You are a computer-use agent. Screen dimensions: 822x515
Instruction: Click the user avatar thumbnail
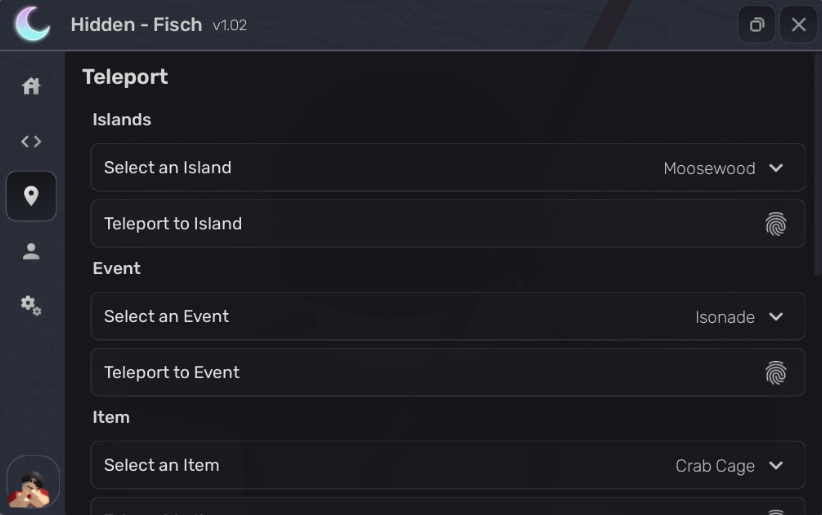coord(32,483)
